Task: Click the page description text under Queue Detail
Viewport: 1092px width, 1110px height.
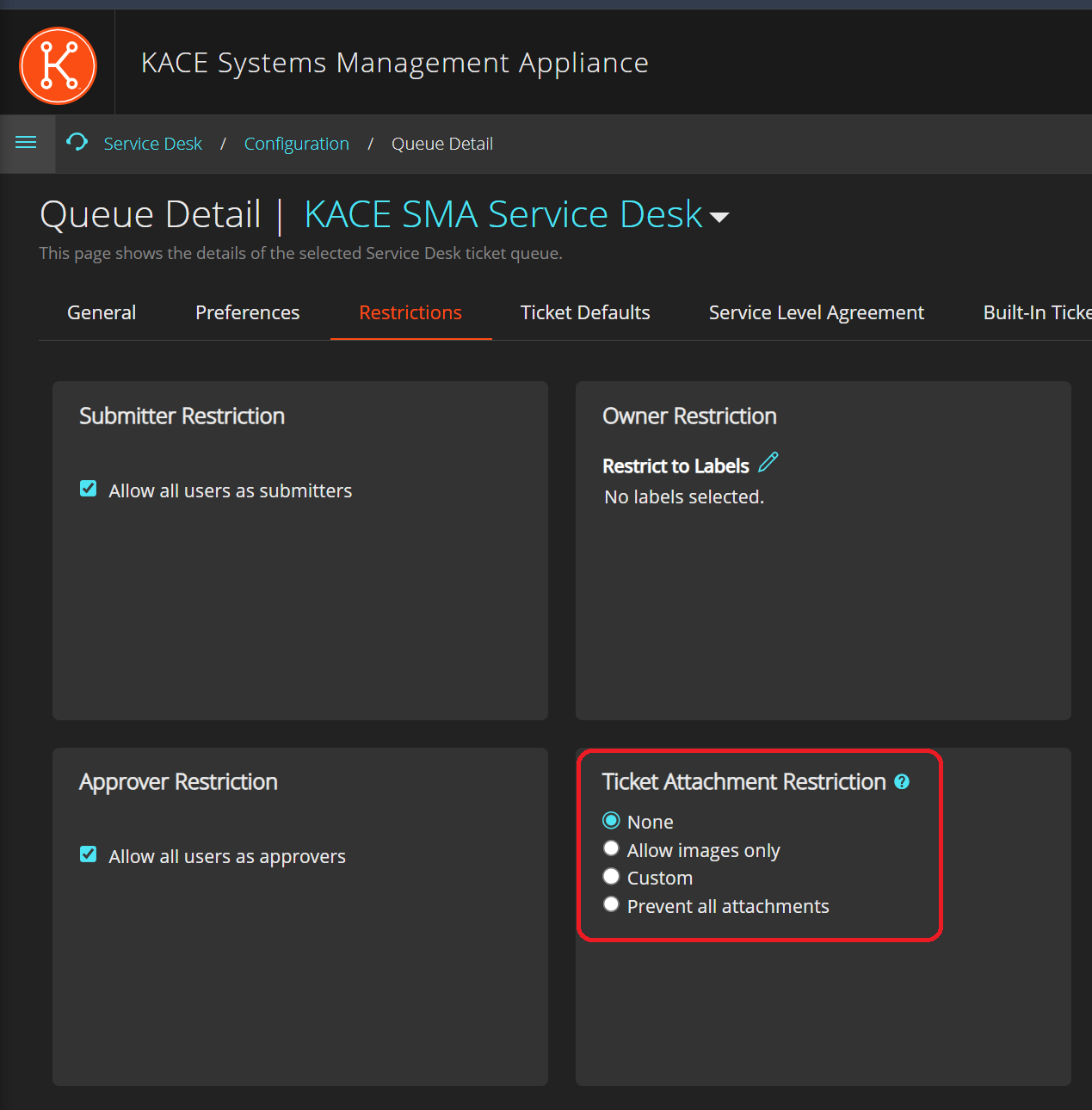Action: point(301,253)
